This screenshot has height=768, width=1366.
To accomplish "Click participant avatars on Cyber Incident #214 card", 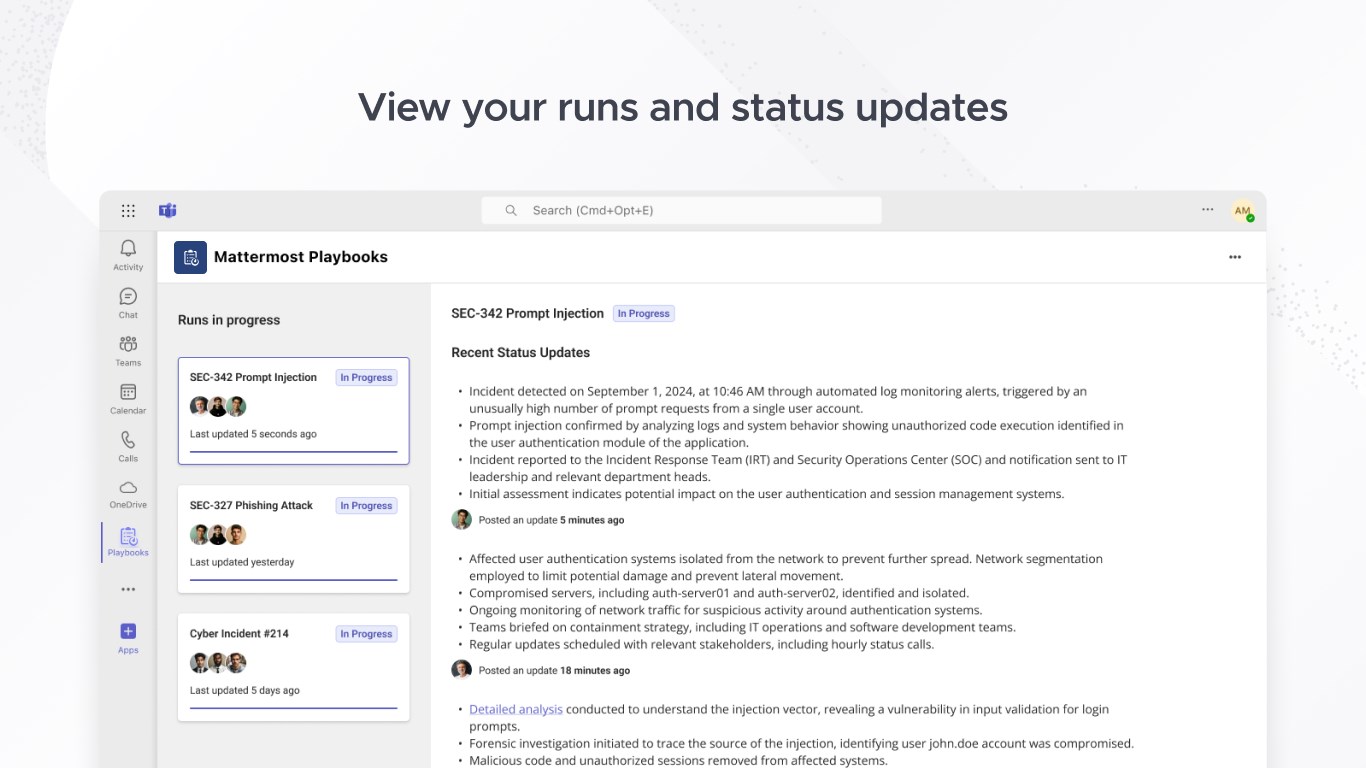I will (x=218, y=662).
